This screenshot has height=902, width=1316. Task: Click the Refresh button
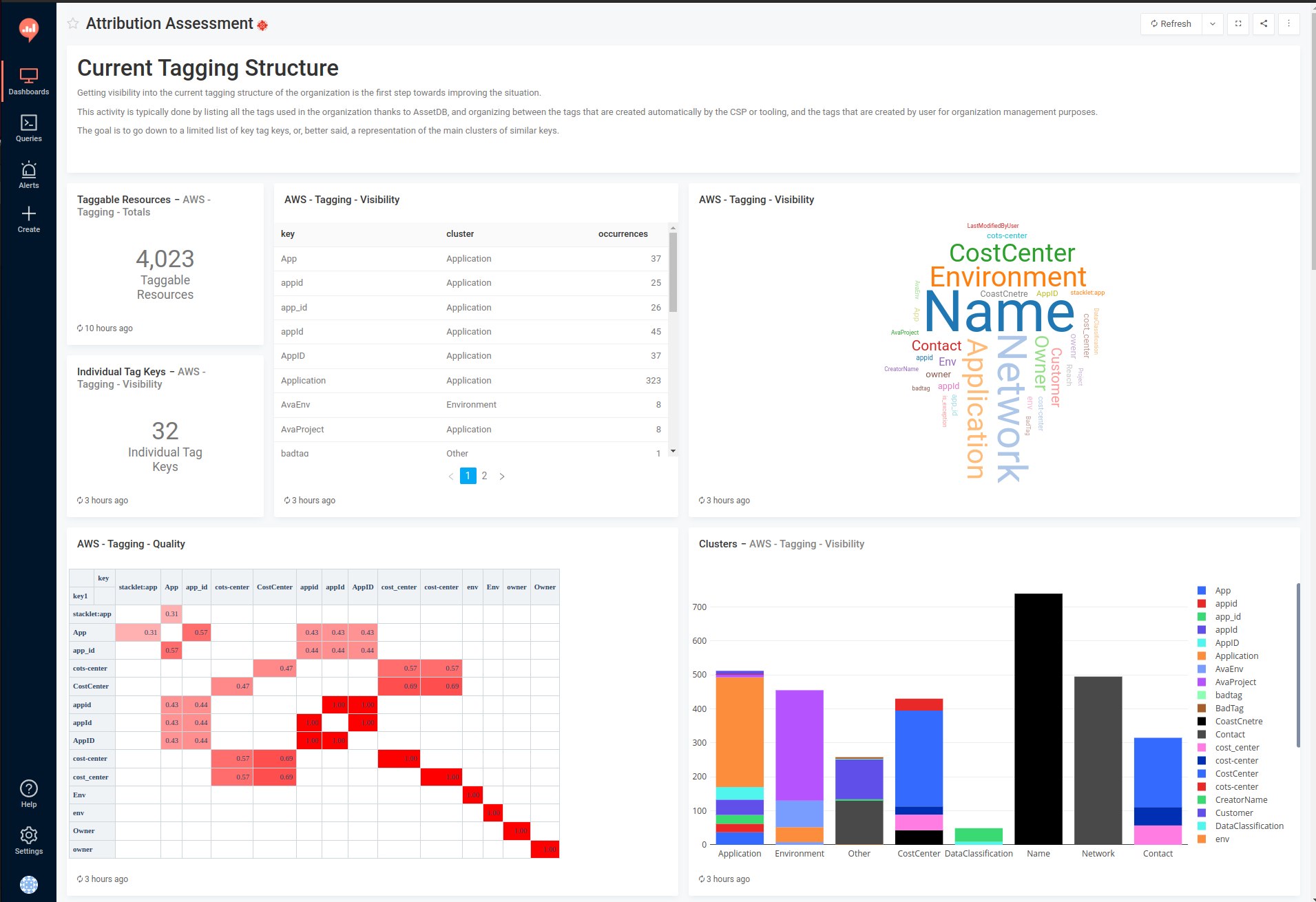tap(1171, 23)
